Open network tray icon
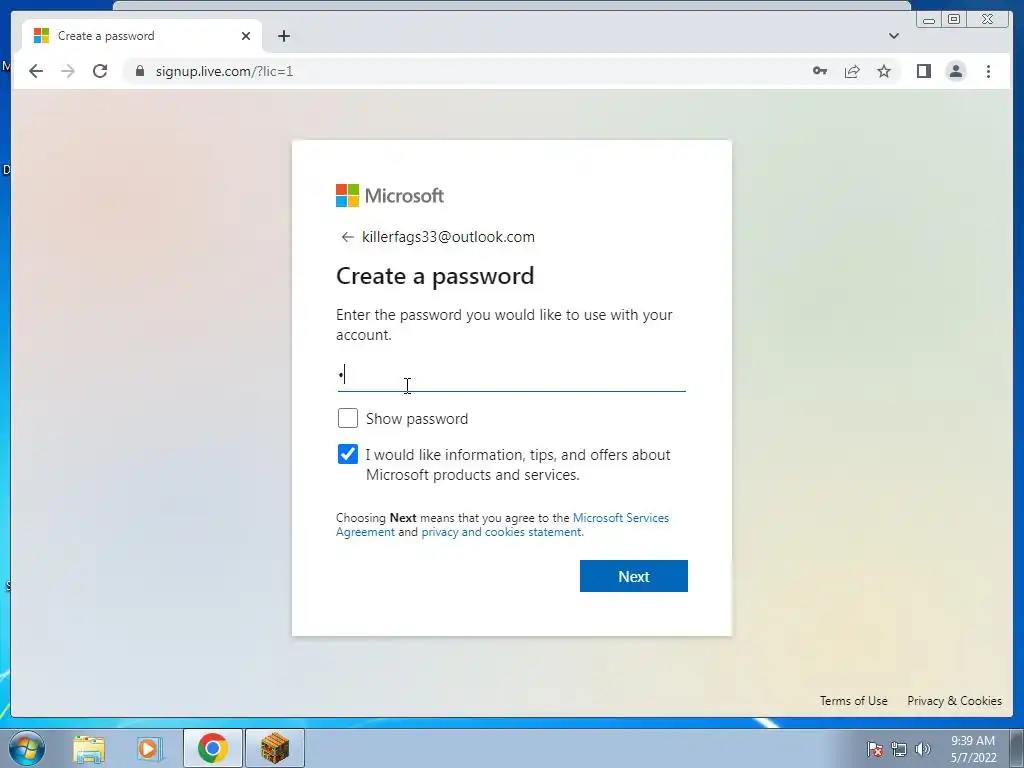Viewport: 1024px width, 768px height. click(x=899, y=749)
